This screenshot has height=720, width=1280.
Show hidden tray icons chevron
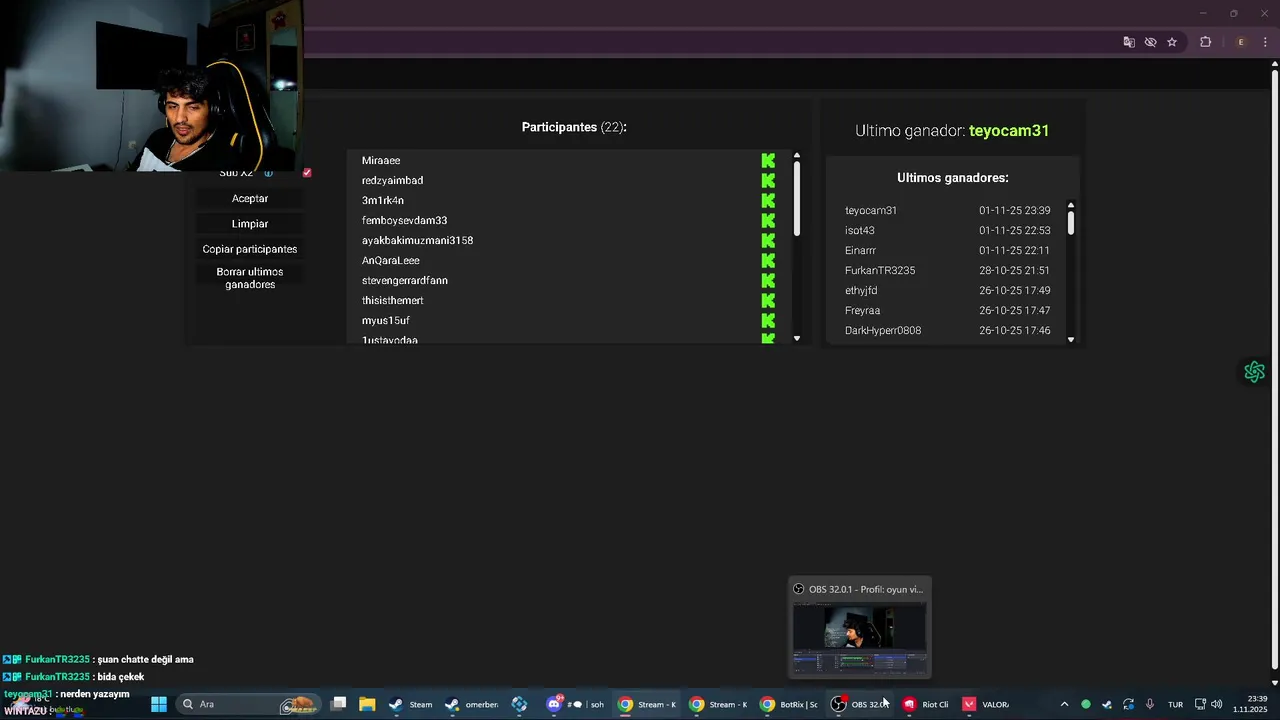pyautogui.click(x=1064, y=704)
